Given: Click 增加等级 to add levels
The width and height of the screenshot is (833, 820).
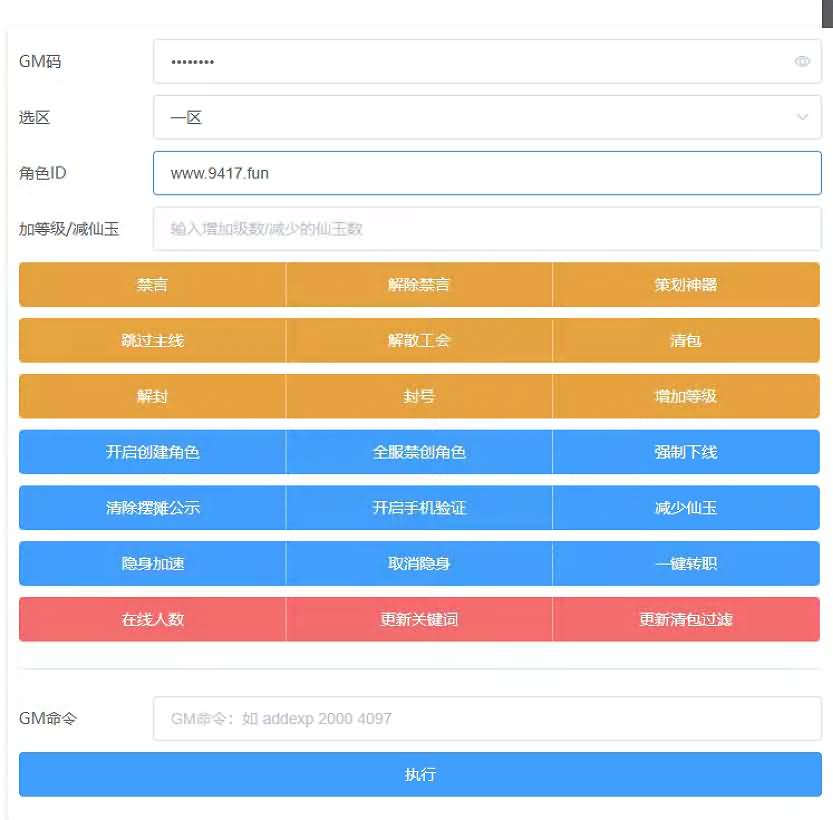Looking at the screenshot, I should (x=686, y=396).
